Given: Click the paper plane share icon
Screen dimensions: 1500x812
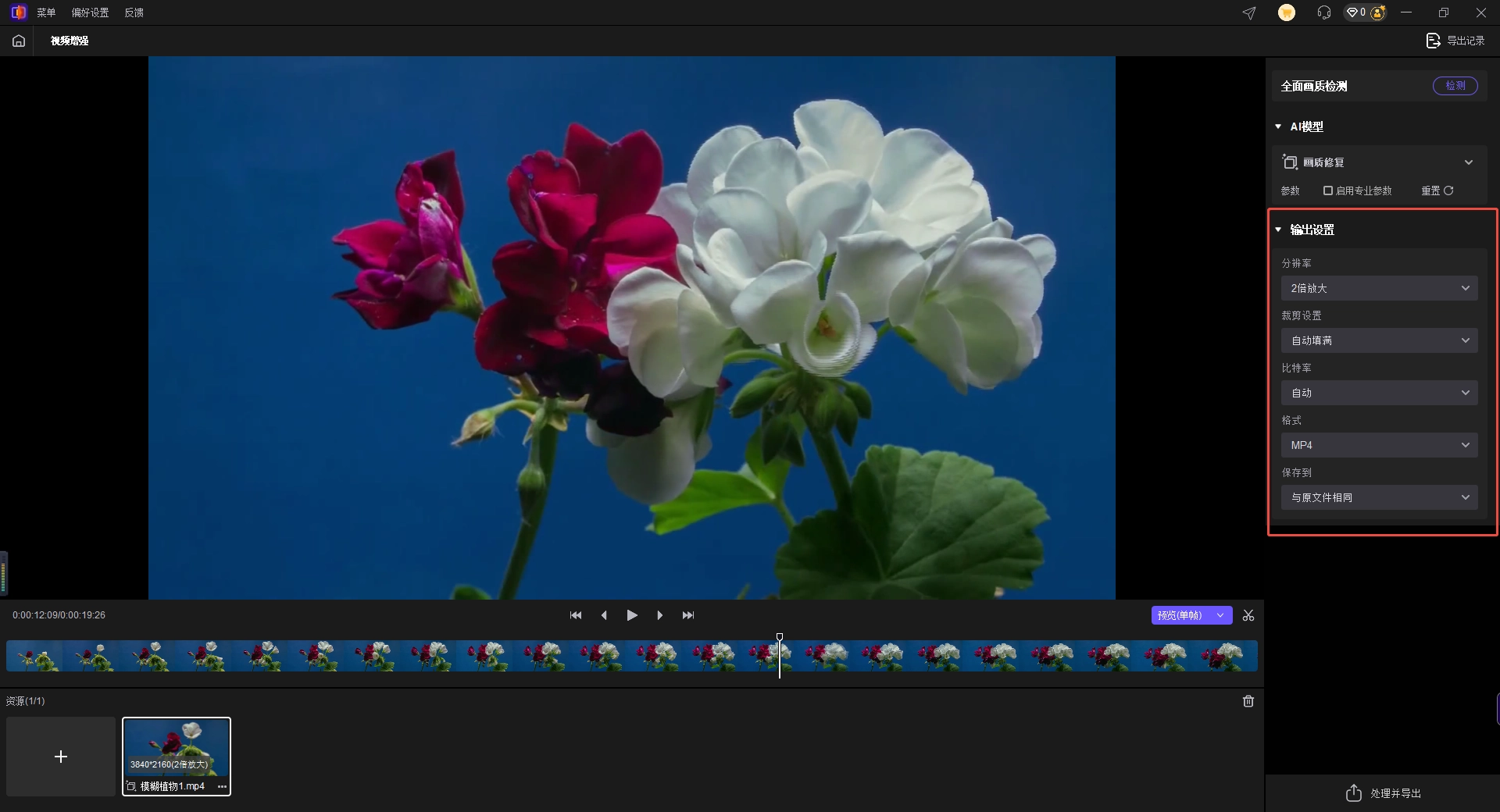Looking at the screenshot, I should tap(1249, 12).
